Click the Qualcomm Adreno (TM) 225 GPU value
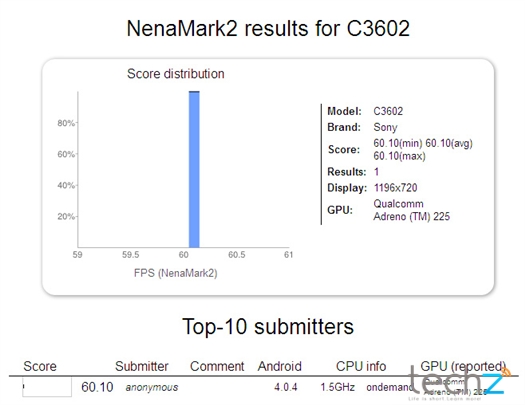The height and width of the screenshot is (405, 525). (x=411, y=210)
